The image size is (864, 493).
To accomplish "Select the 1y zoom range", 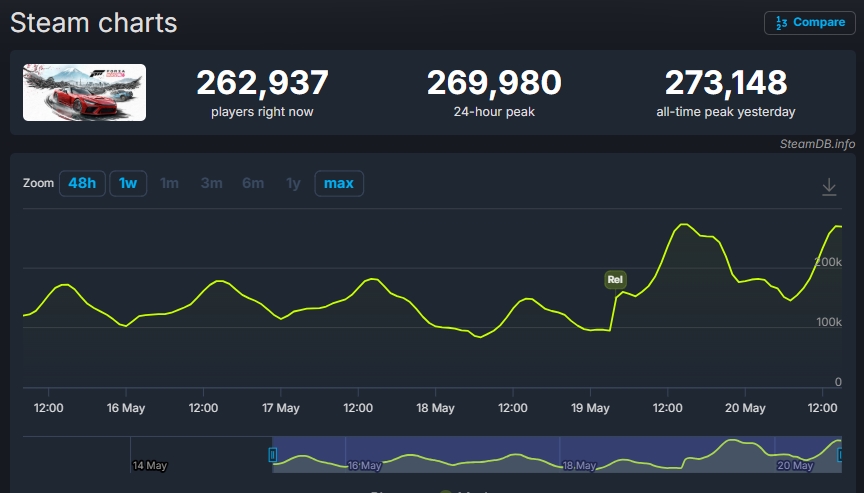I will [293, 183].
